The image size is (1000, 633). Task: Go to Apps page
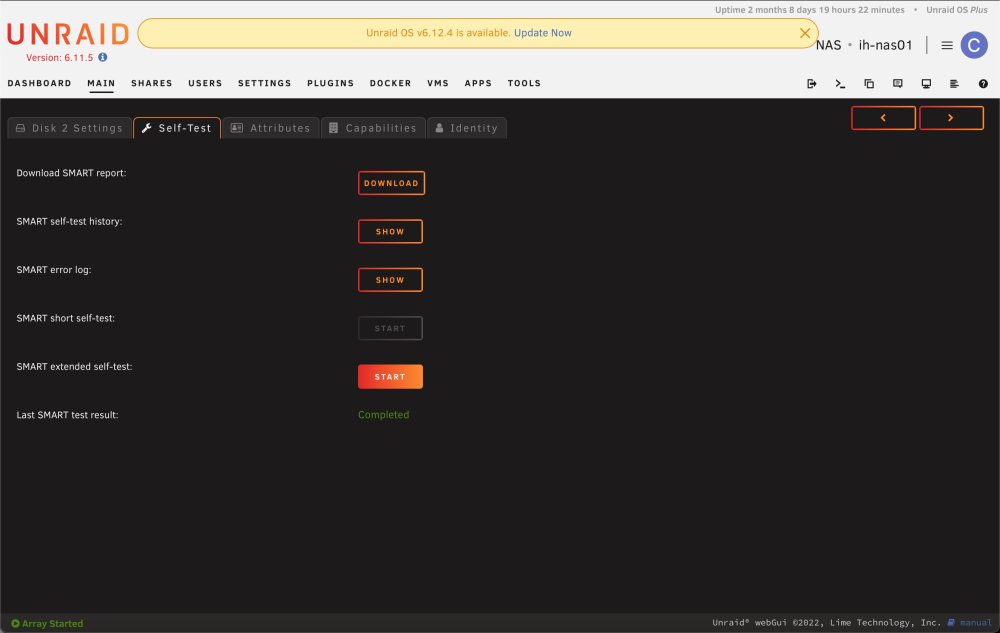coord(478,84)
